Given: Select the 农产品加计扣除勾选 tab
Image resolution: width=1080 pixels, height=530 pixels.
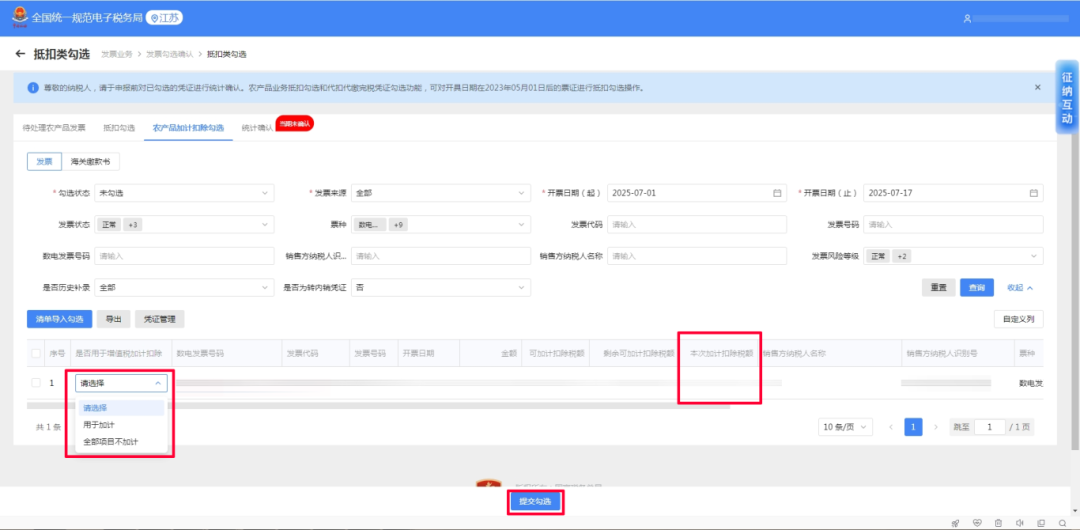Looking at the screenshot, I should pyautogui.click(x=188, y=128).
